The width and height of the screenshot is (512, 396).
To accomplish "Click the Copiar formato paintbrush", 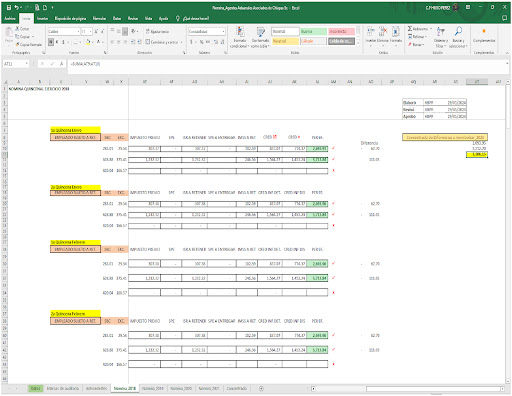I will tap(29, 44).
